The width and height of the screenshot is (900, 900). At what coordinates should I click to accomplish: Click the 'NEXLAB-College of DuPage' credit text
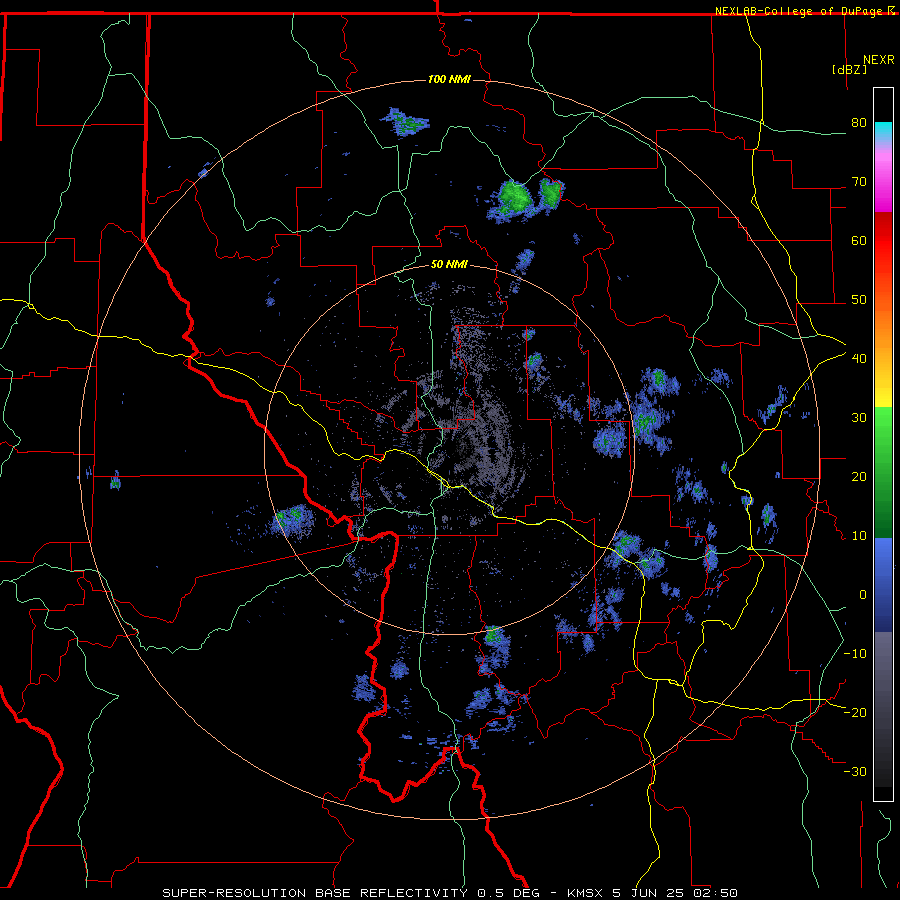798,11
